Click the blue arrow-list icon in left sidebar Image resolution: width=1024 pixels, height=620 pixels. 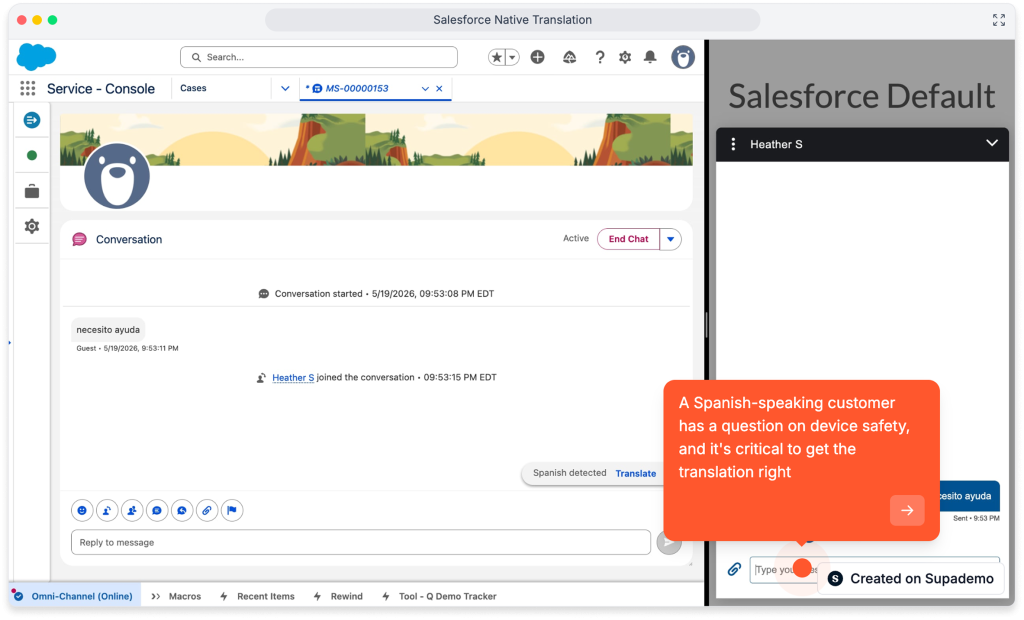pyautogui.click(x=31, y=120)
